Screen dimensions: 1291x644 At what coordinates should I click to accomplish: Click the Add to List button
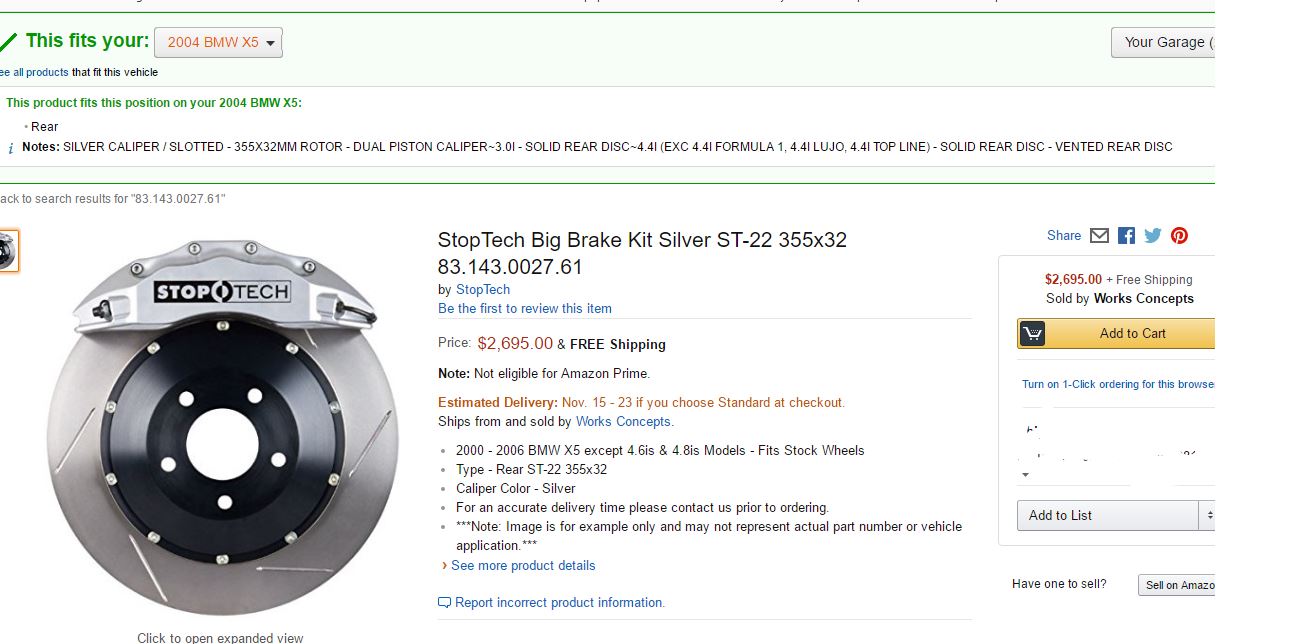(1107, 516)
